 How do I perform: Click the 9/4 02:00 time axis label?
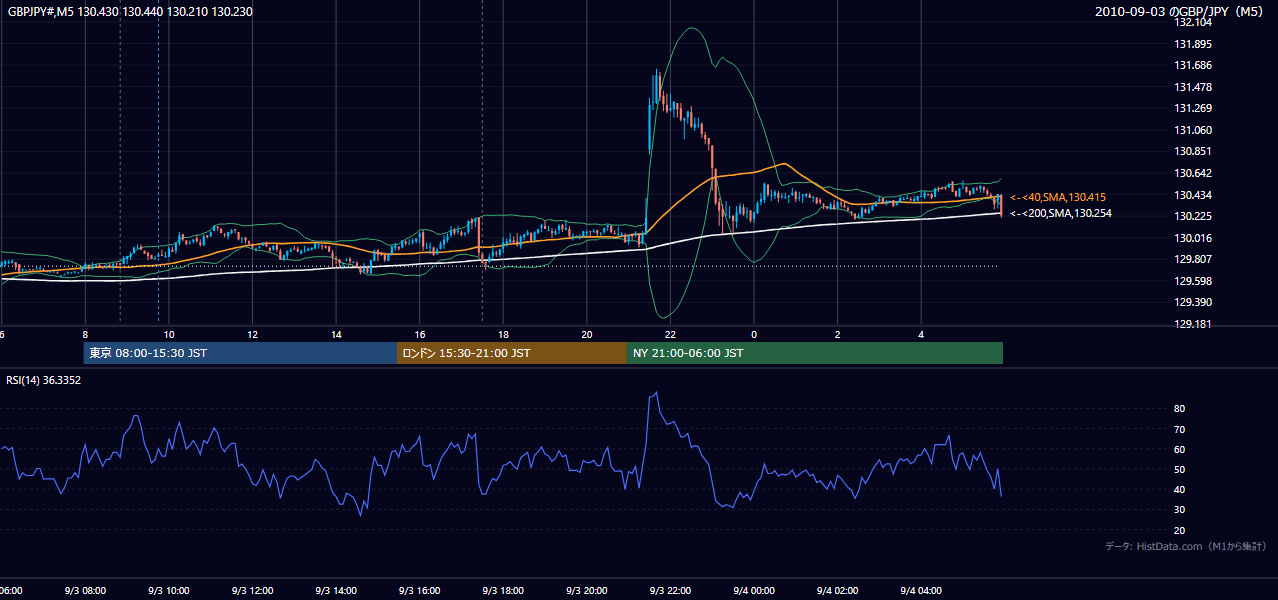[x=838, y=591]
